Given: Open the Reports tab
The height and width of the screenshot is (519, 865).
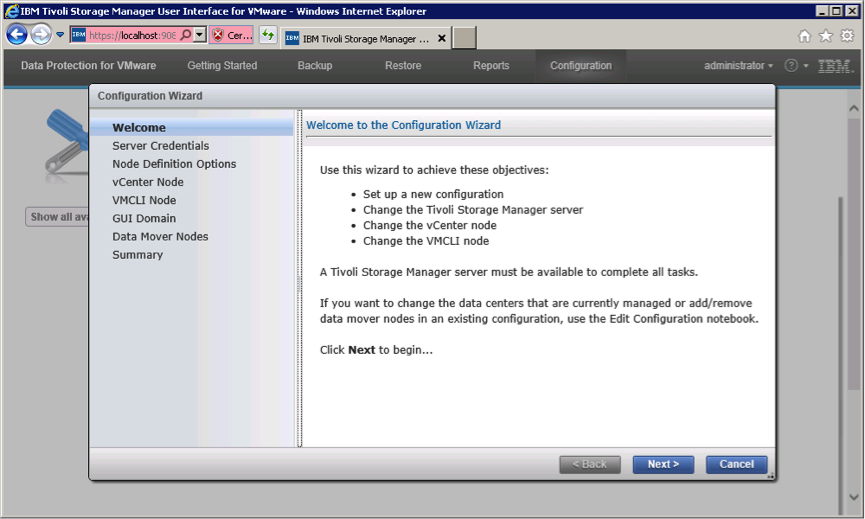Looking at the screenshot, I should tap(491, 66).
